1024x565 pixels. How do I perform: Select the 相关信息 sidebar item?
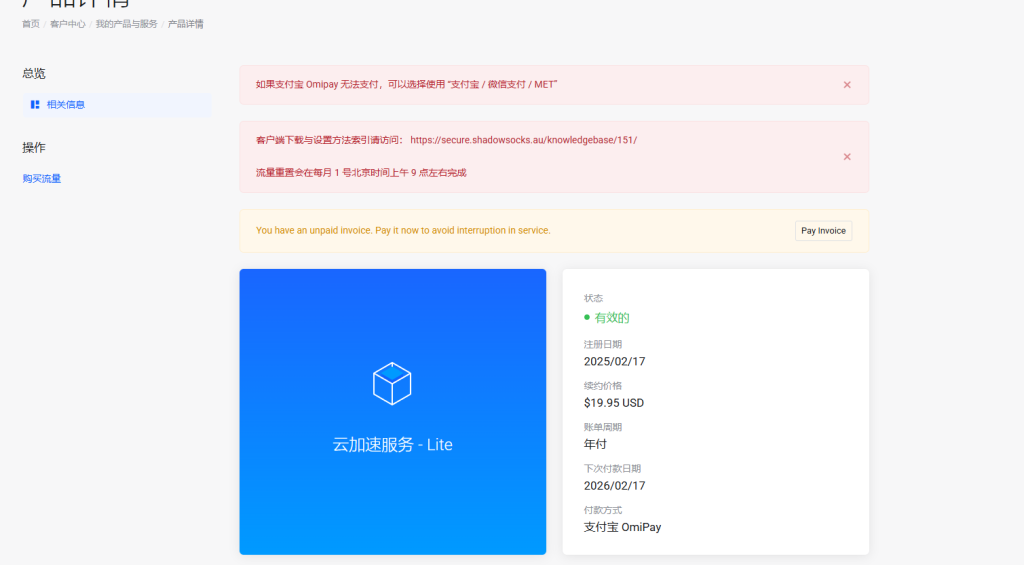pyautogui.click(x=117, y=105)
